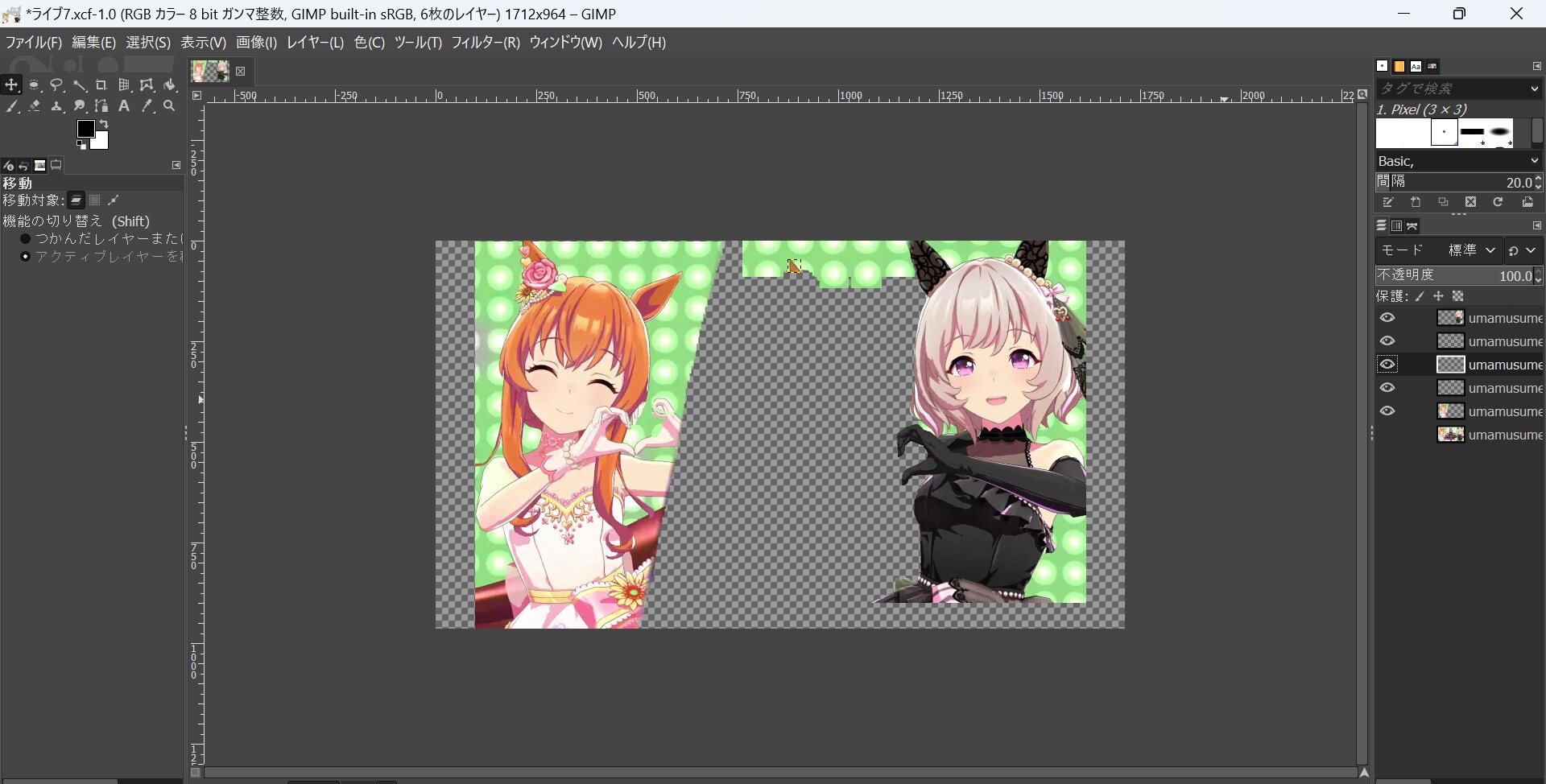
Task: Switch to the Patterns dock tab
Action: (1399, 66)
